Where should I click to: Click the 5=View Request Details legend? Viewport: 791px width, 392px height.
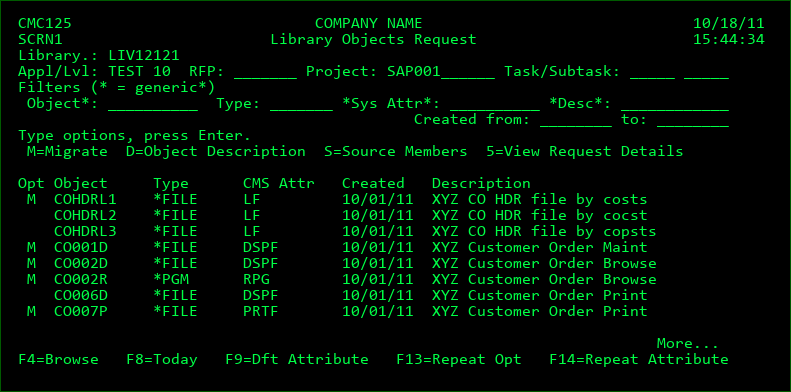coord(585,152)
